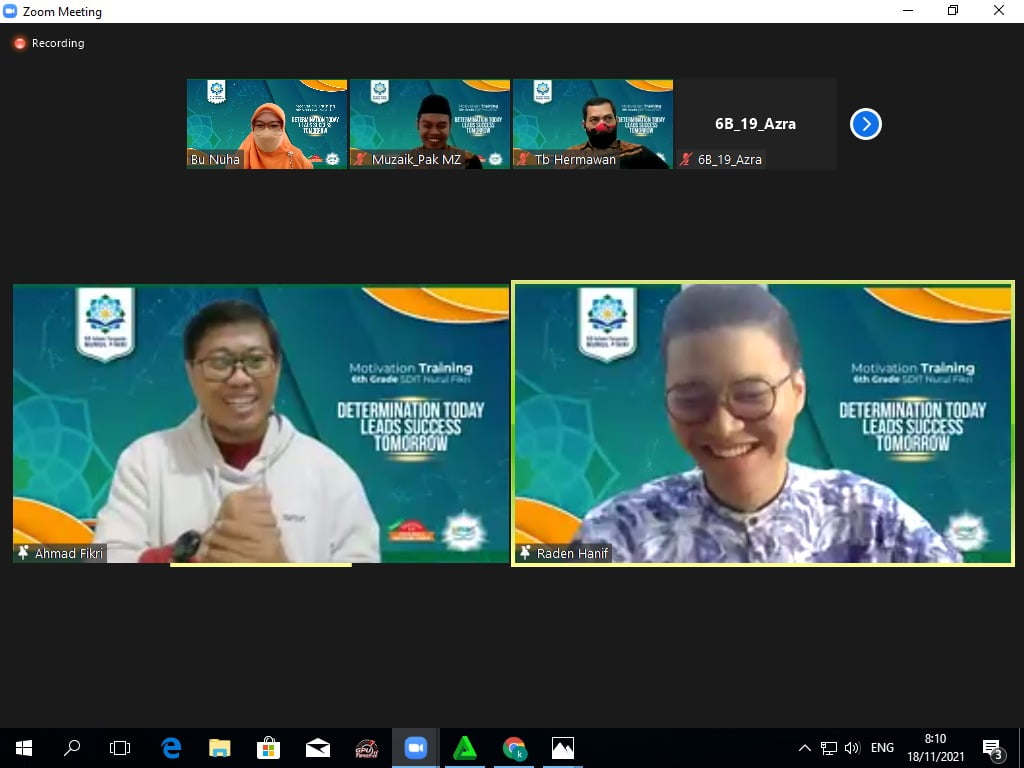Open the ENG language input selector
The image size is (1024, 768).
tap(882, 748)
